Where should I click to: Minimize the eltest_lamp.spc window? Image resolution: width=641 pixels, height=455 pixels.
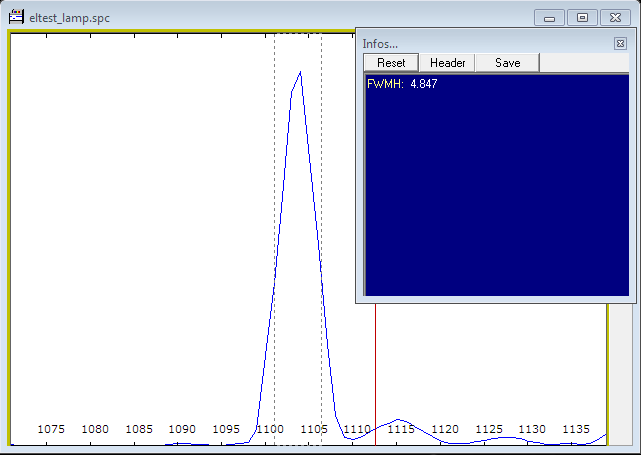click(549, 17)
